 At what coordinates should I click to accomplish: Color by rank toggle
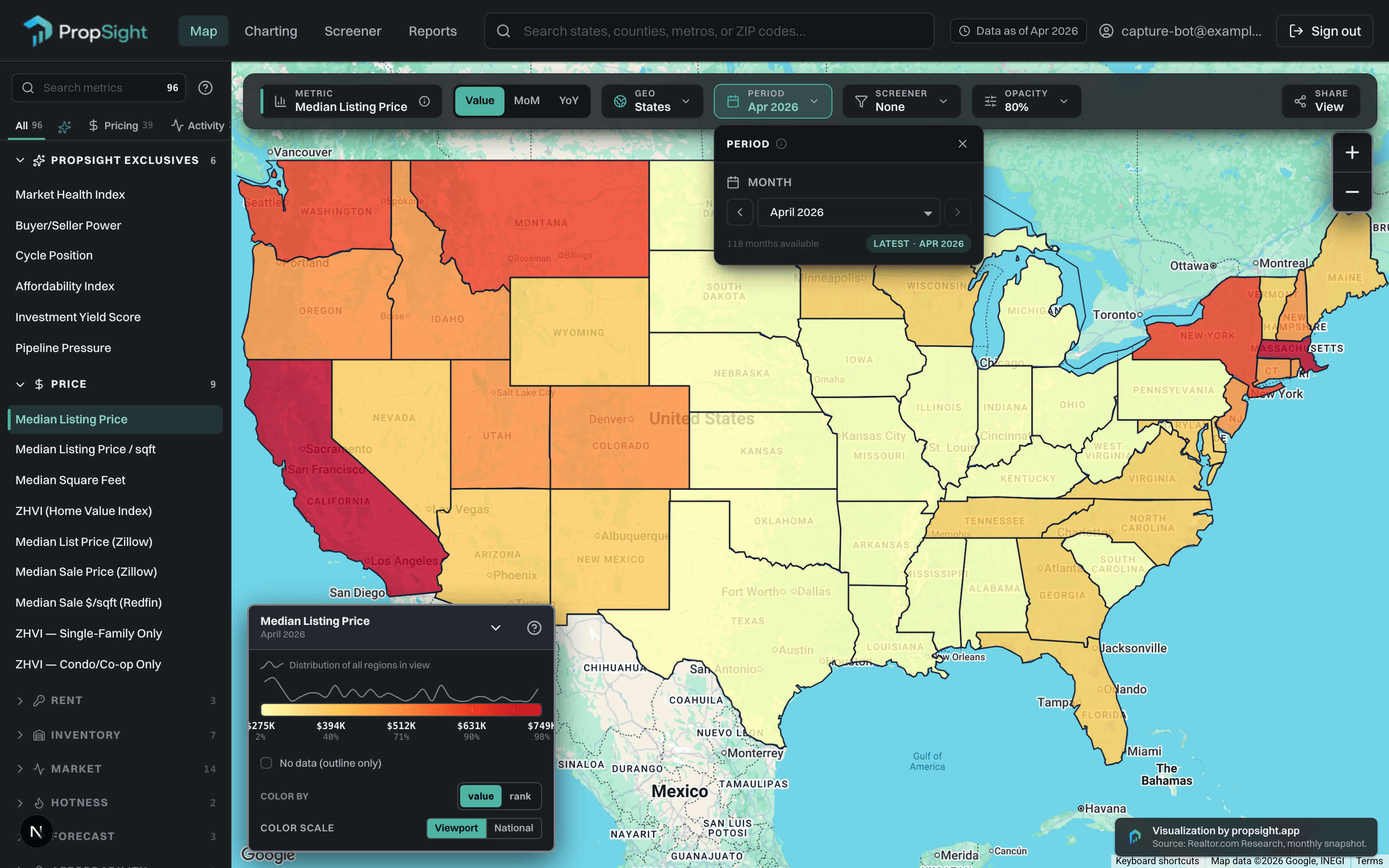click(x=520, y=796)
